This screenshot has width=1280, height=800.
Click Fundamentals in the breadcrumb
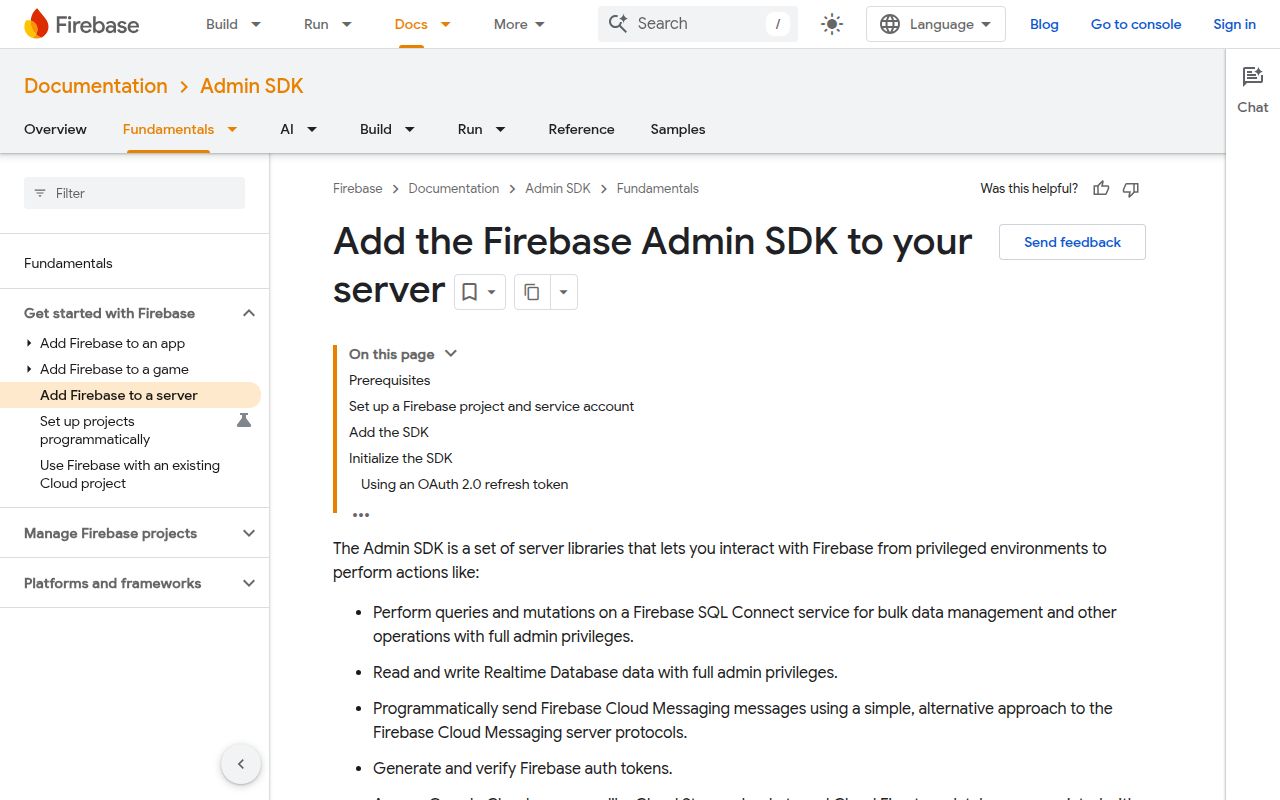pos(657,188)
